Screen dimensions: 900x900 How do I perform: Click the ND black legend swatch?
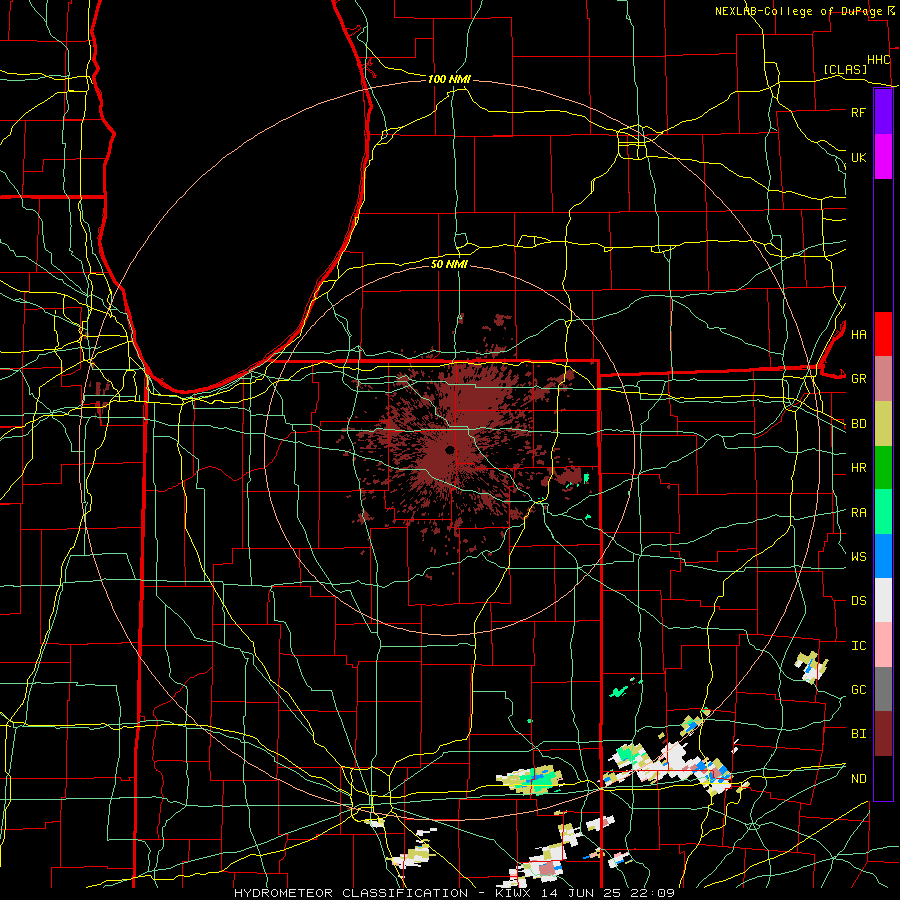883,778
